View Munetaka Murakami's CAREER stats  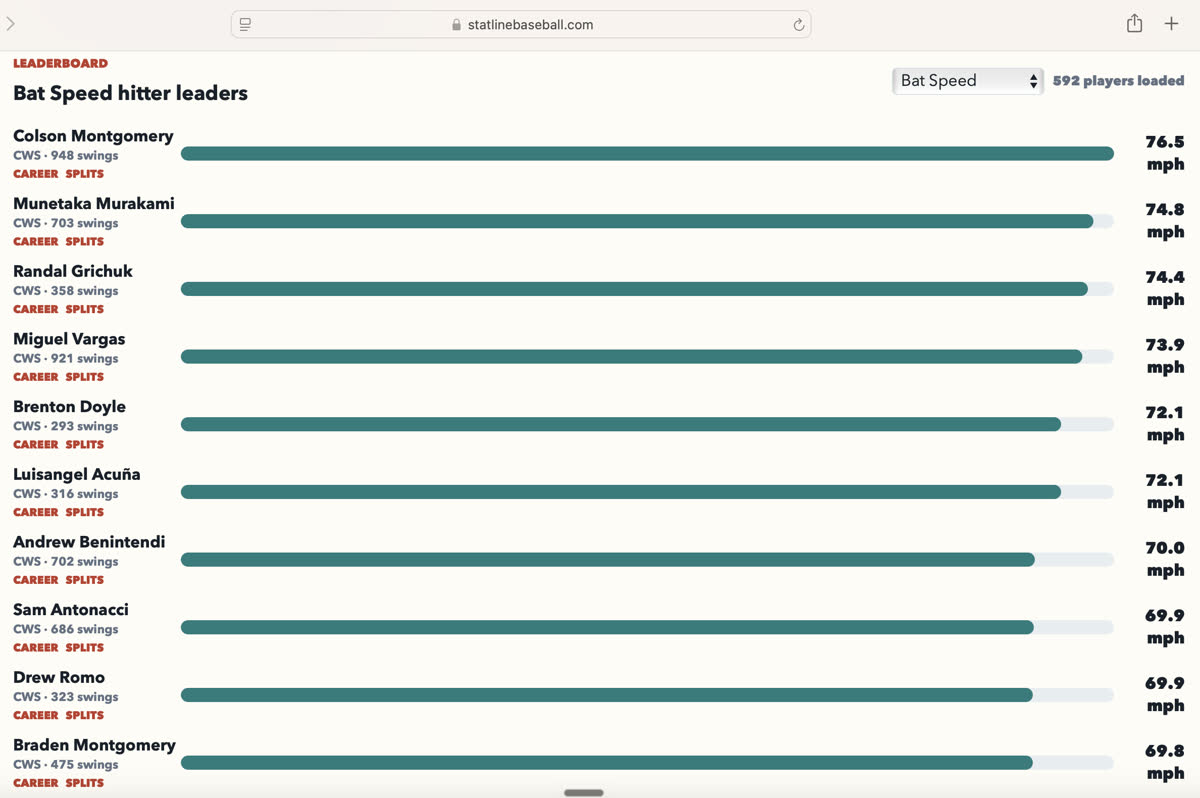[36, 242]
